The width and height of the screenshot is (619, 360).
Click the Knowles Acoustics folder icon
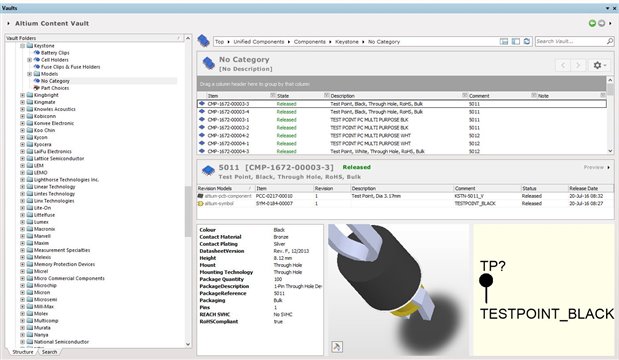(x=30, y=109)
